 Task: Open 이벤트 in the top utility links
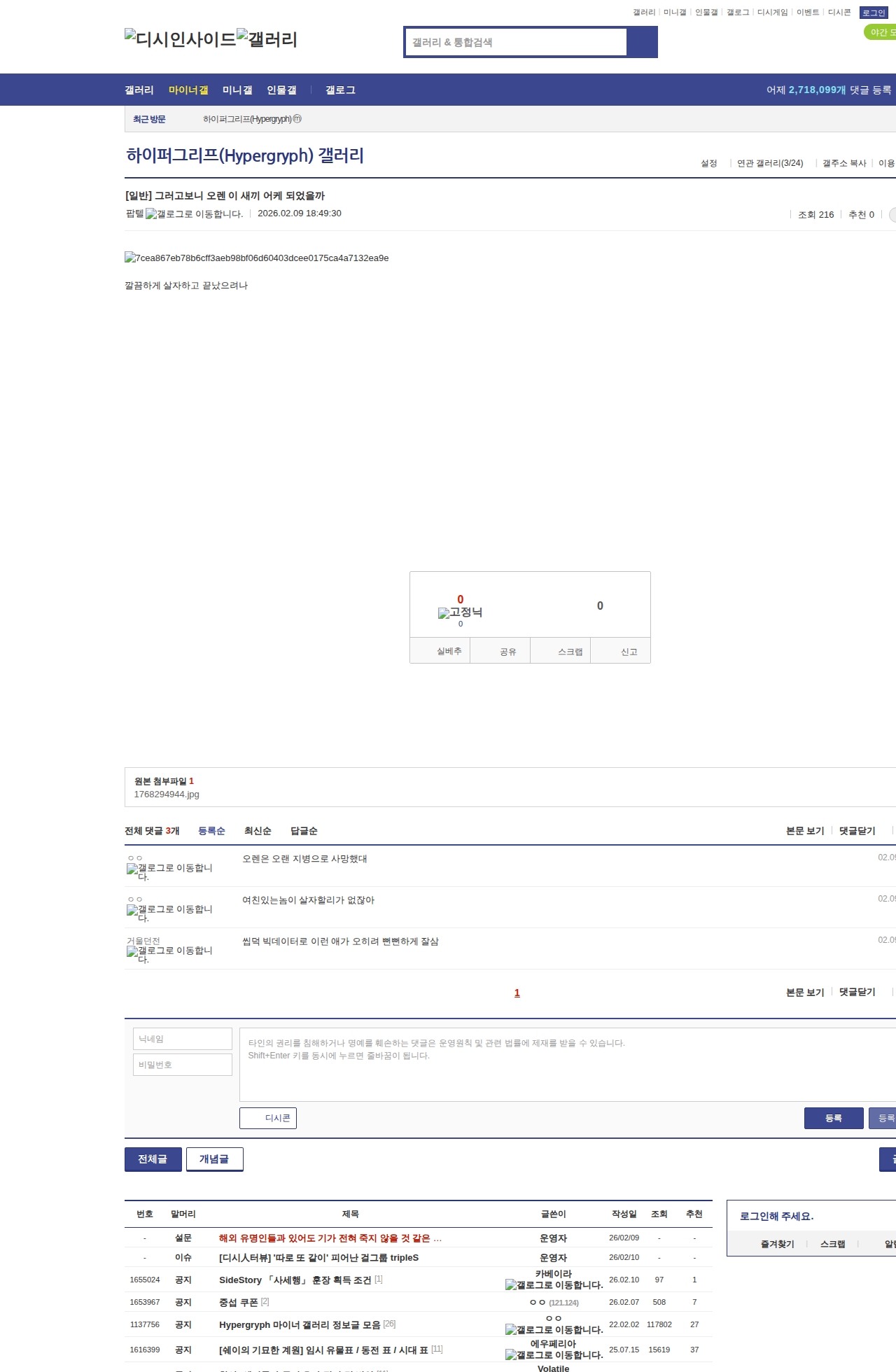coord(808,13)
